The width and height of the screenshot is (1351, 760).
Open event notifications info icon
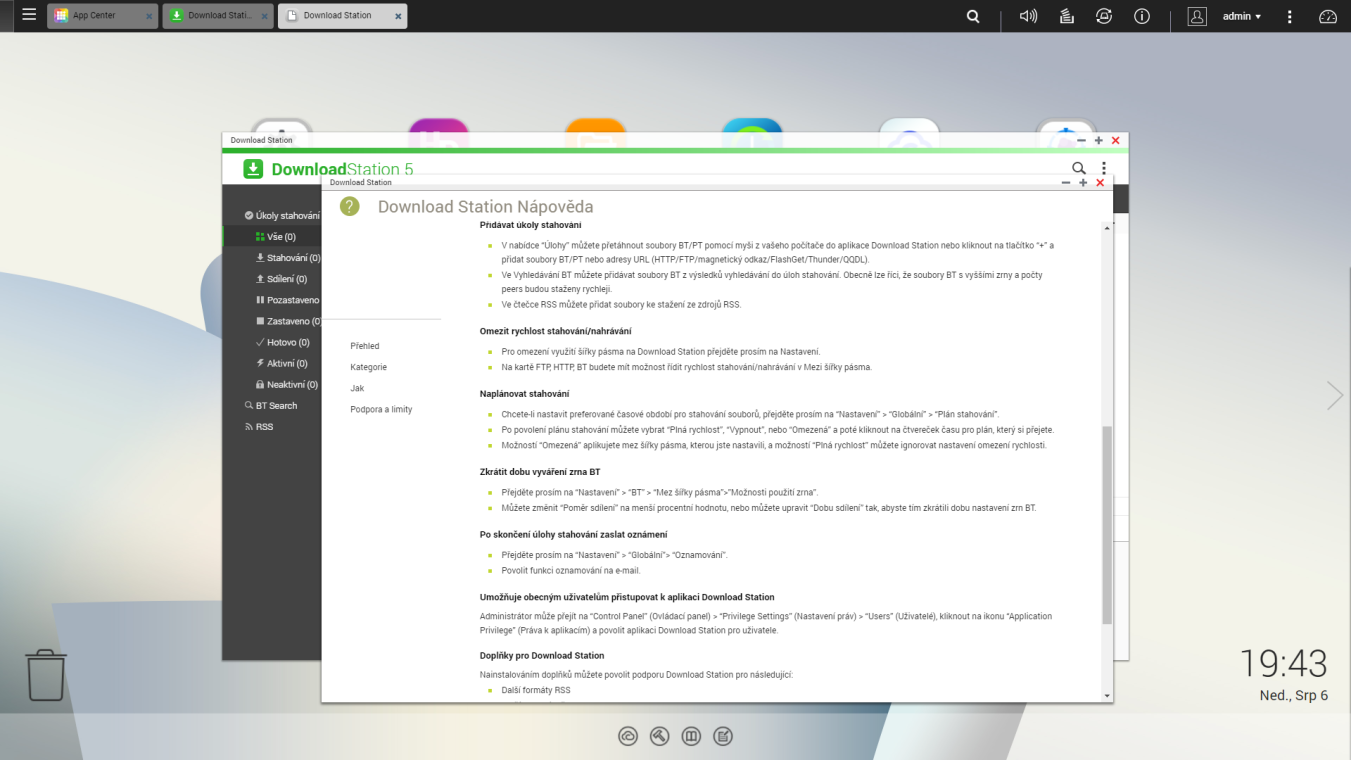coord(1142,16)
